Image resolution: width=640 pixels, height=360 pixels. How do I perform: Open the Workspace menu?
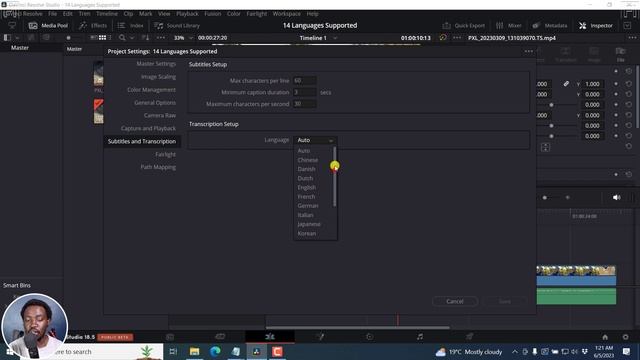pyautogui.click(x=287, y=13)
